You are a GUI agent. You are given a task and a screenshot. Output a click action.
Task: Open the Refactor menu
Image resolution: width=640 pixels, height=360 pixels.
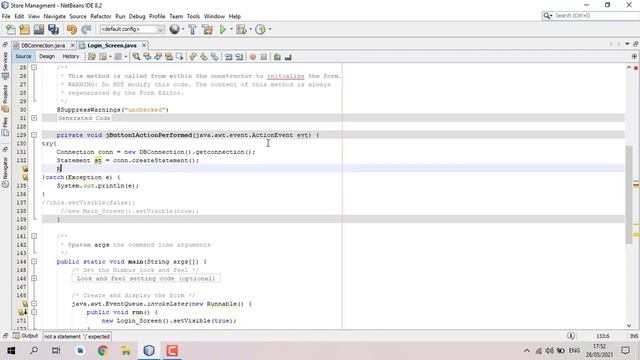point(101,16)
